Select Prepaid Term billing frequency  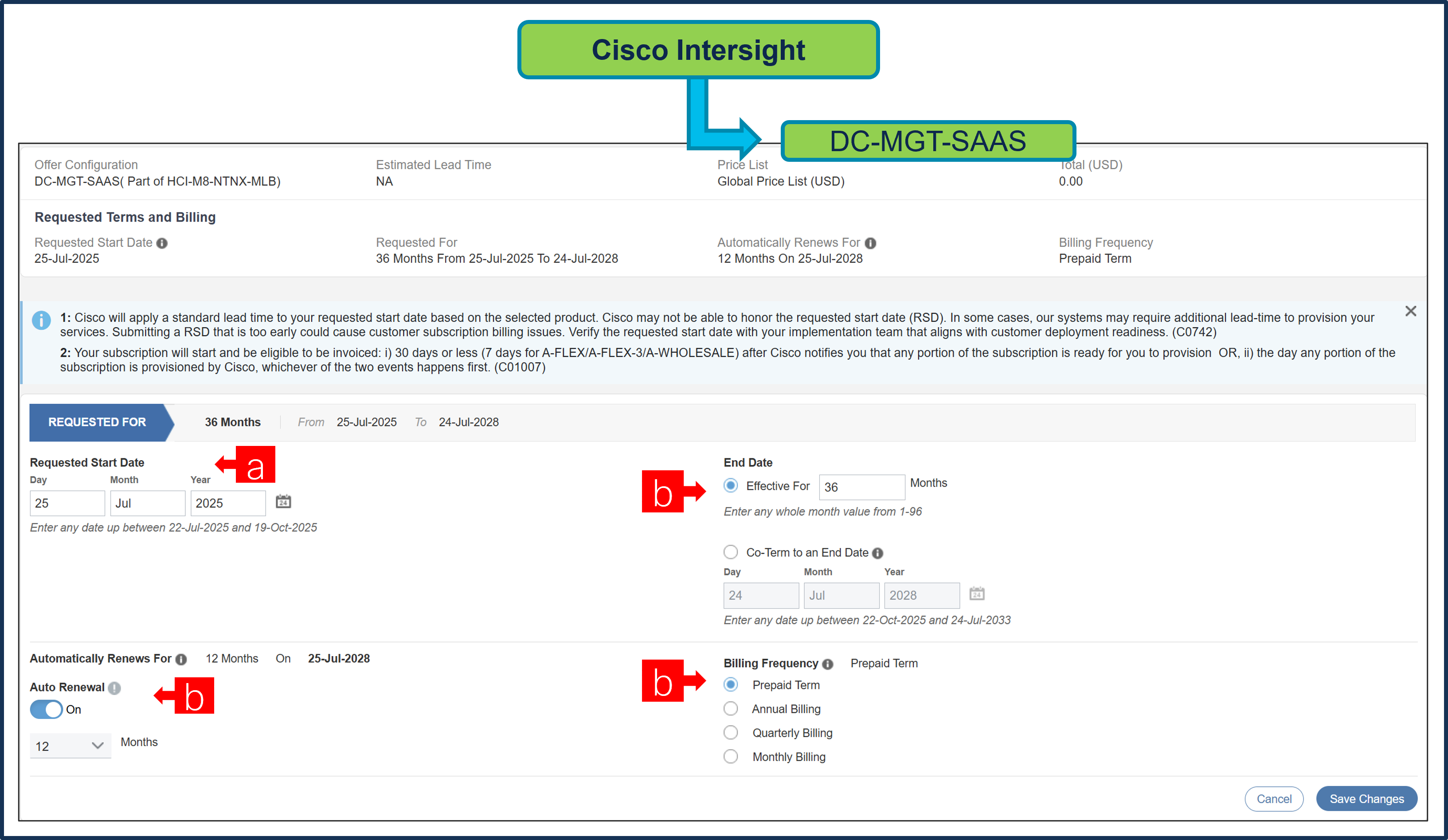(730, 684)
